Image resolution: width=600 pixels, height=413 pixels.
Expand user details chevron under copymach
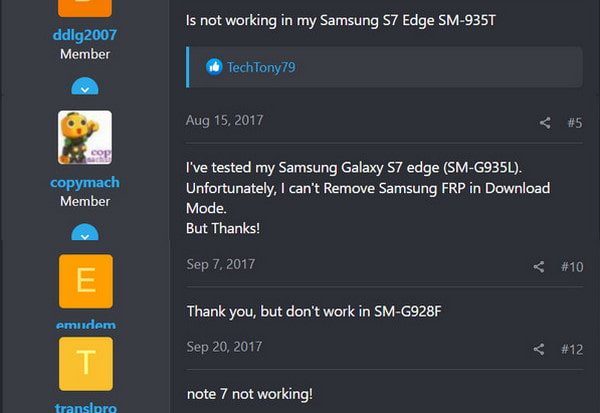point(85,235)
